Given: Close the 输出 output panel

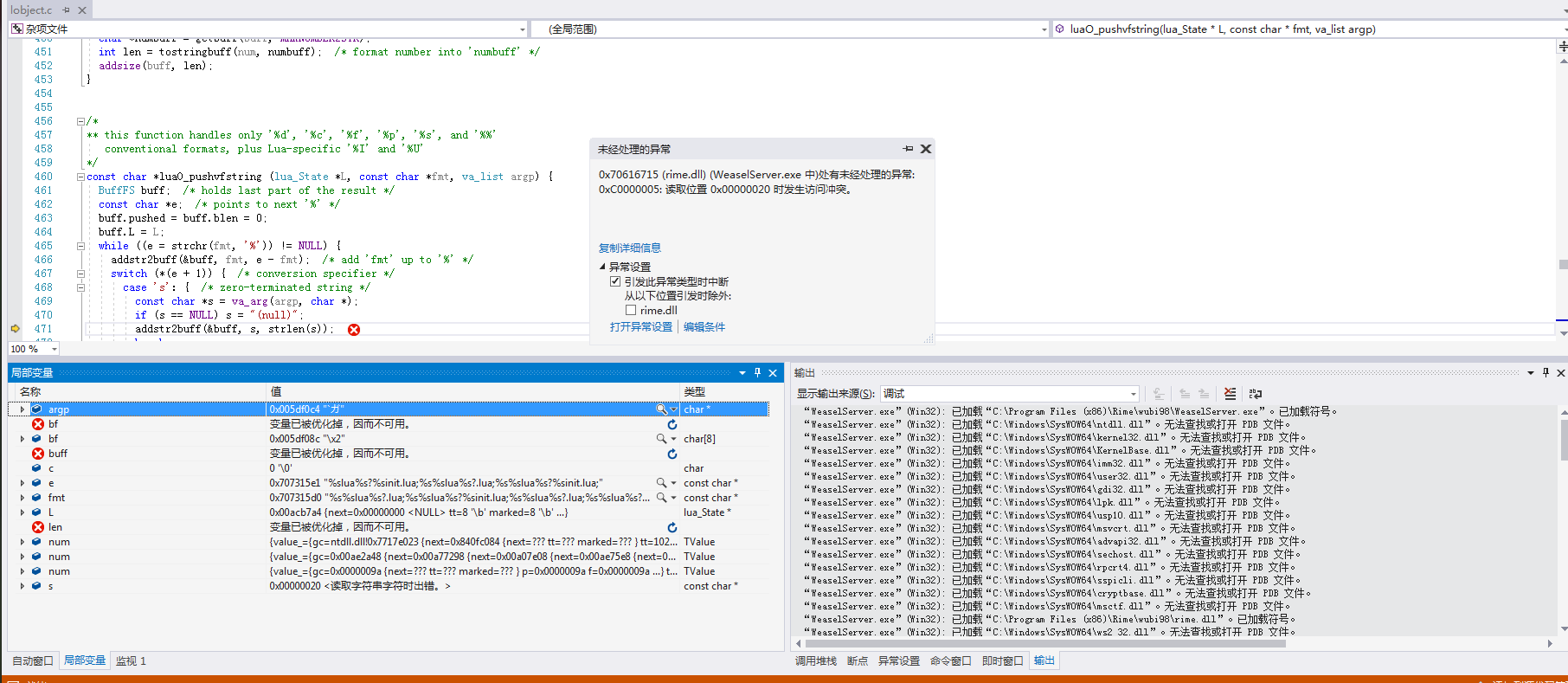Looking at the screenshot, I should pyautogui.click(x=1561, y=373).
